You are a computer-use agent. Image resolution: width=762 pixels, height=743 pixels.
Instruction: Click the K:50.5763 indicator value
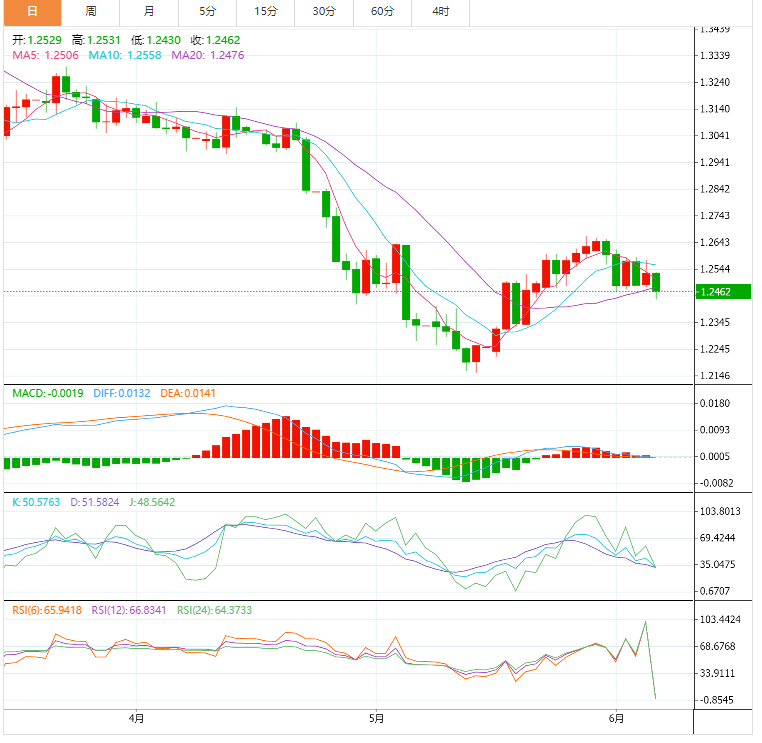tap(36, 502)
